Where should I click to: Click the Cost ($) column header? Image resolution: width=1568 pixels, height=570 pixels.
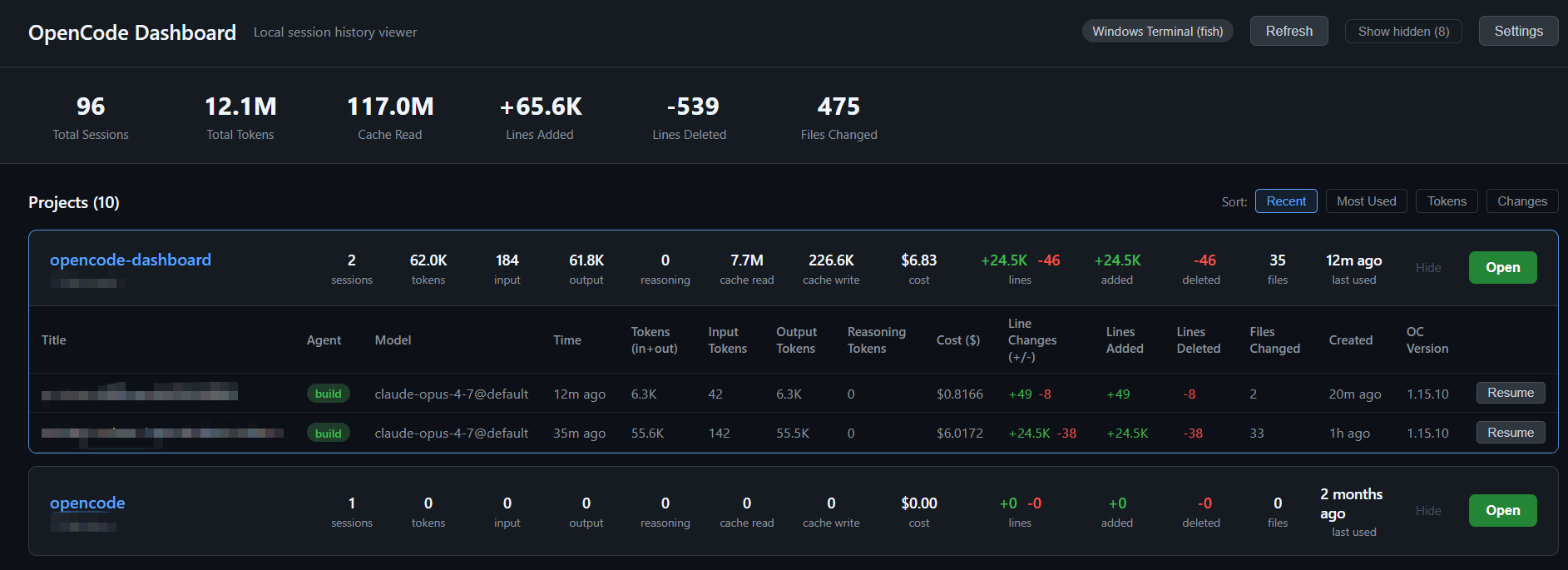pos(957,340)
